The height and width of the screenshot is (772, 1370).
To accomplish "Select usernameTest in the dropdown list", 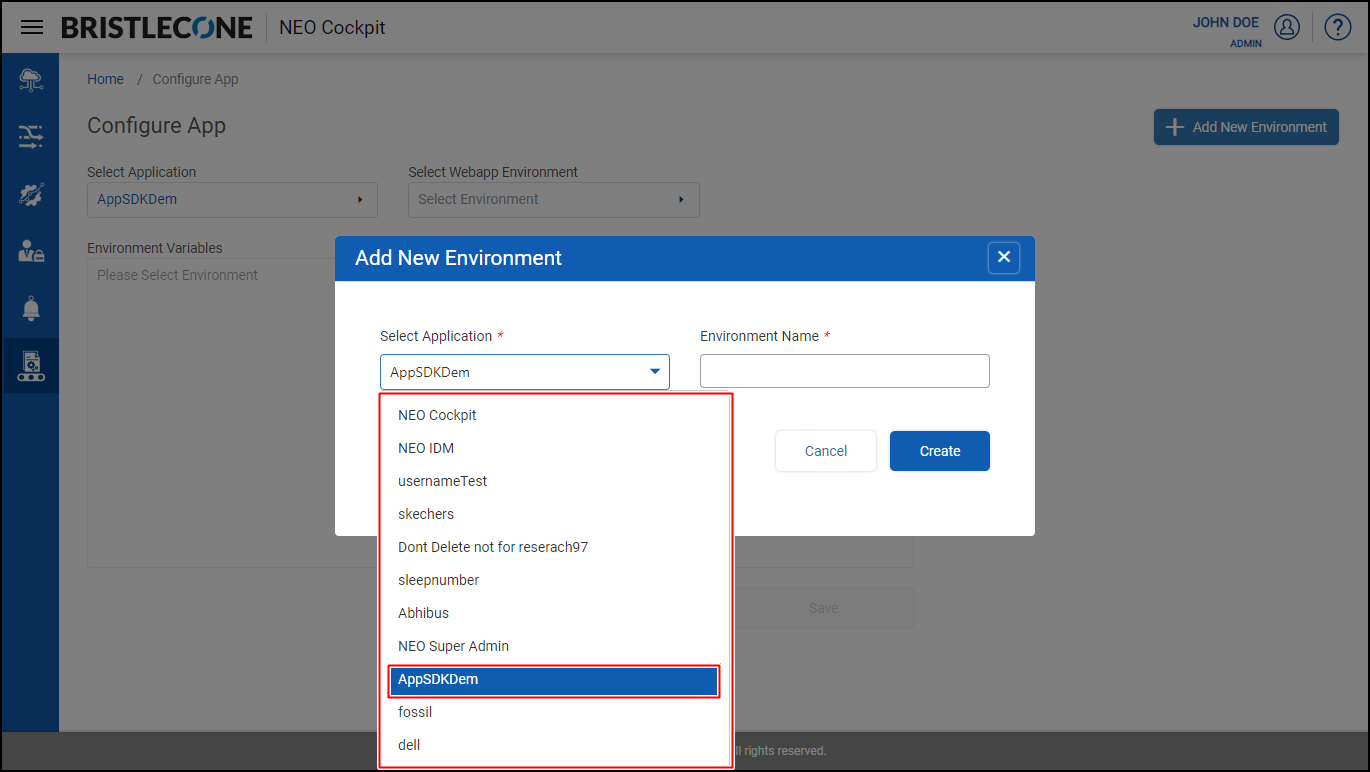I will (555, 481).
